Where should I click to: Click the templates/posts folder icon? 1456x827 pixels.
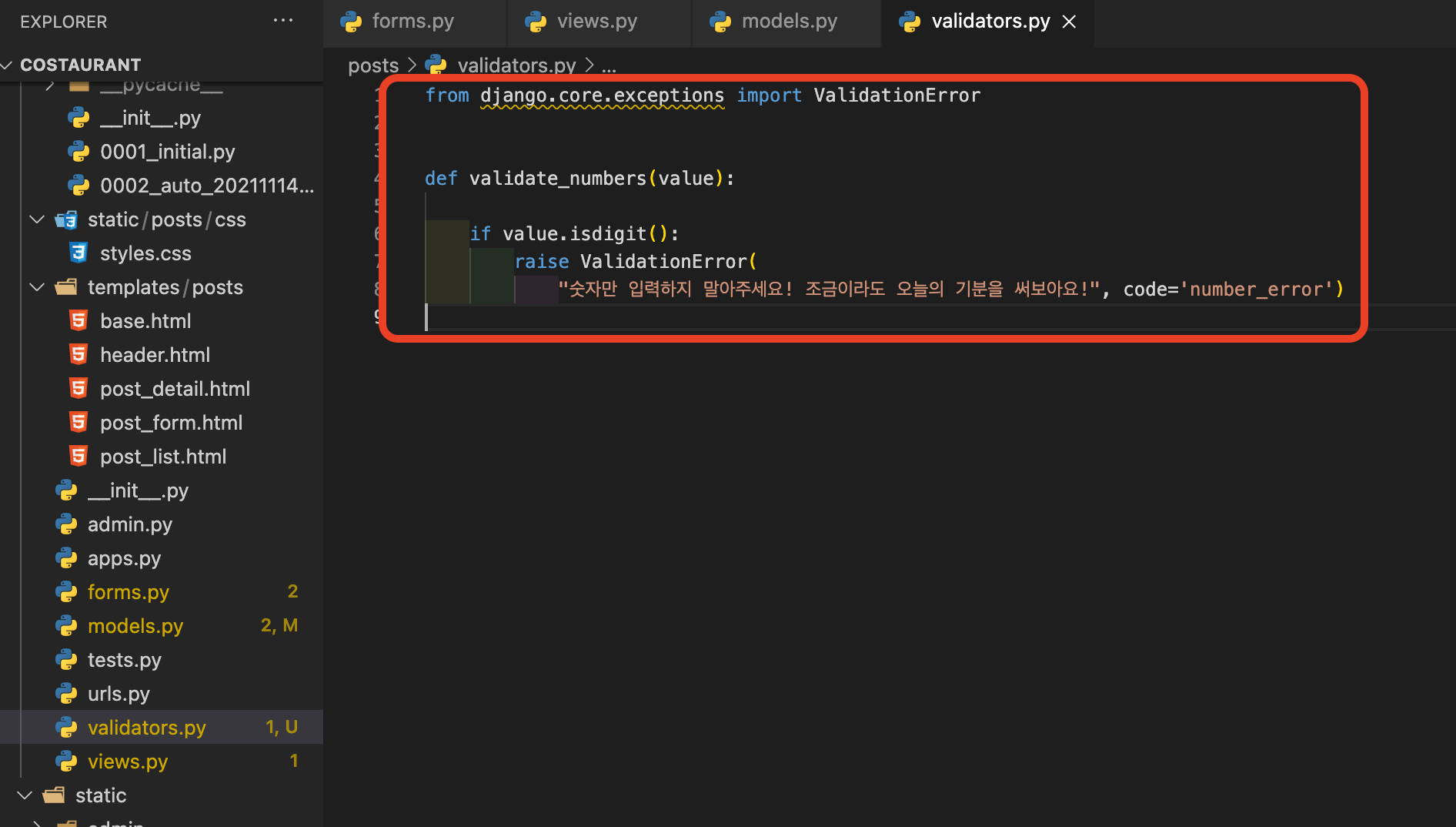point(65,286)
